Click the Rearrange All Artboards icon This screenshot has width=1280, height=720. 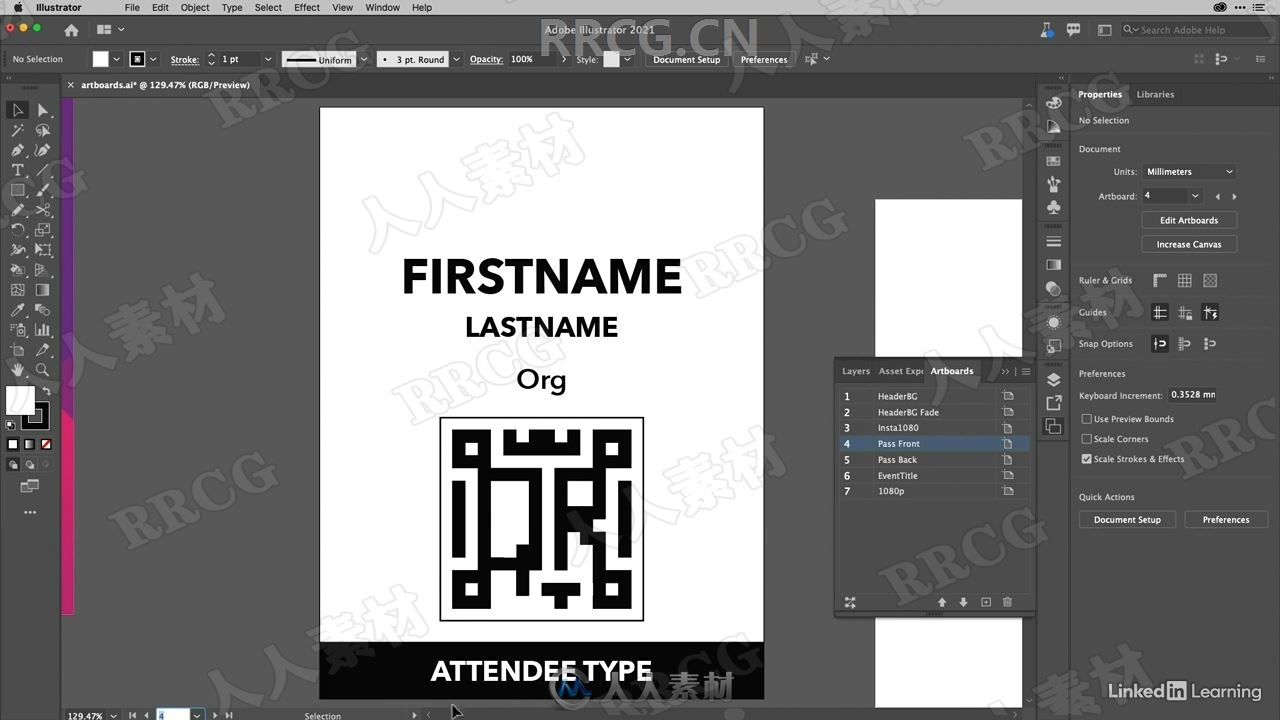point(850,602)
